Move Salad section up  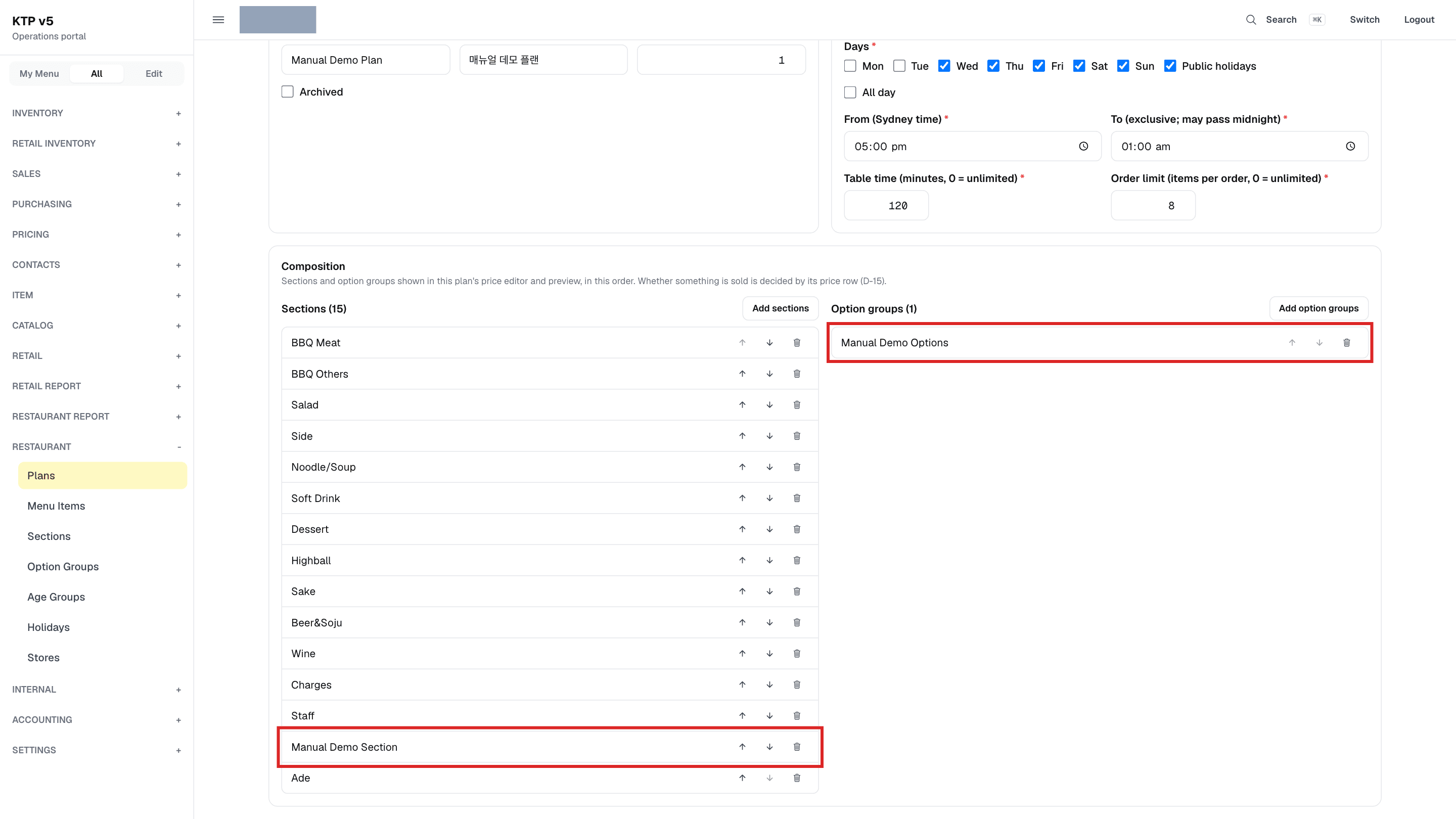point(742,404)
